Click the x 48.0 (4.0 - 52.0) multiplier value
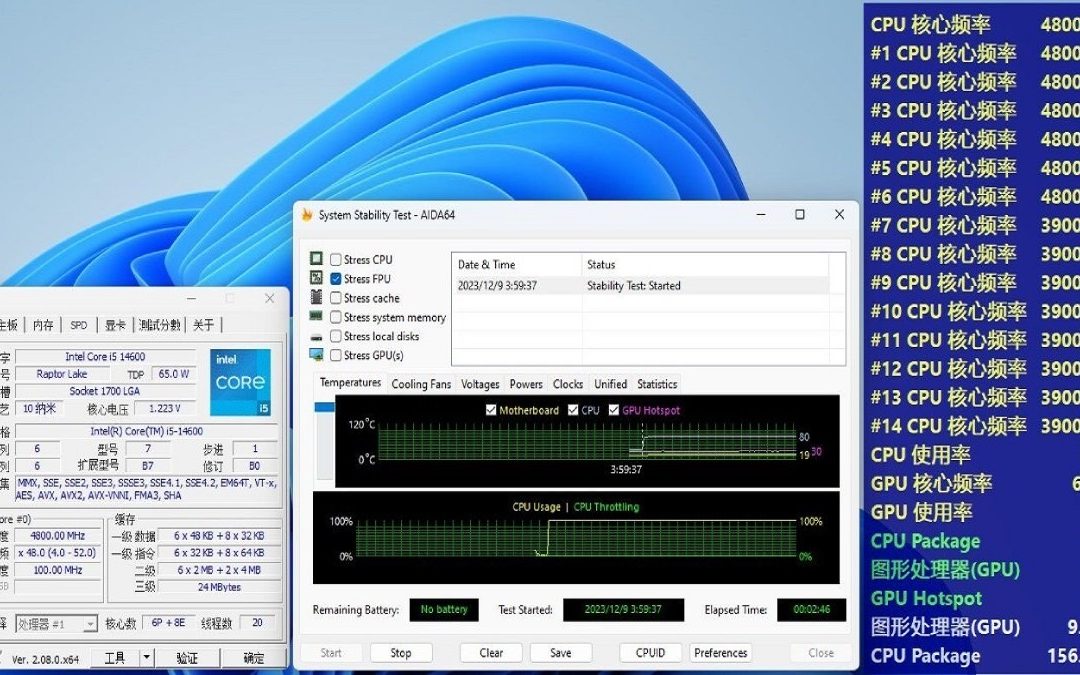 (x=58, y=553)
